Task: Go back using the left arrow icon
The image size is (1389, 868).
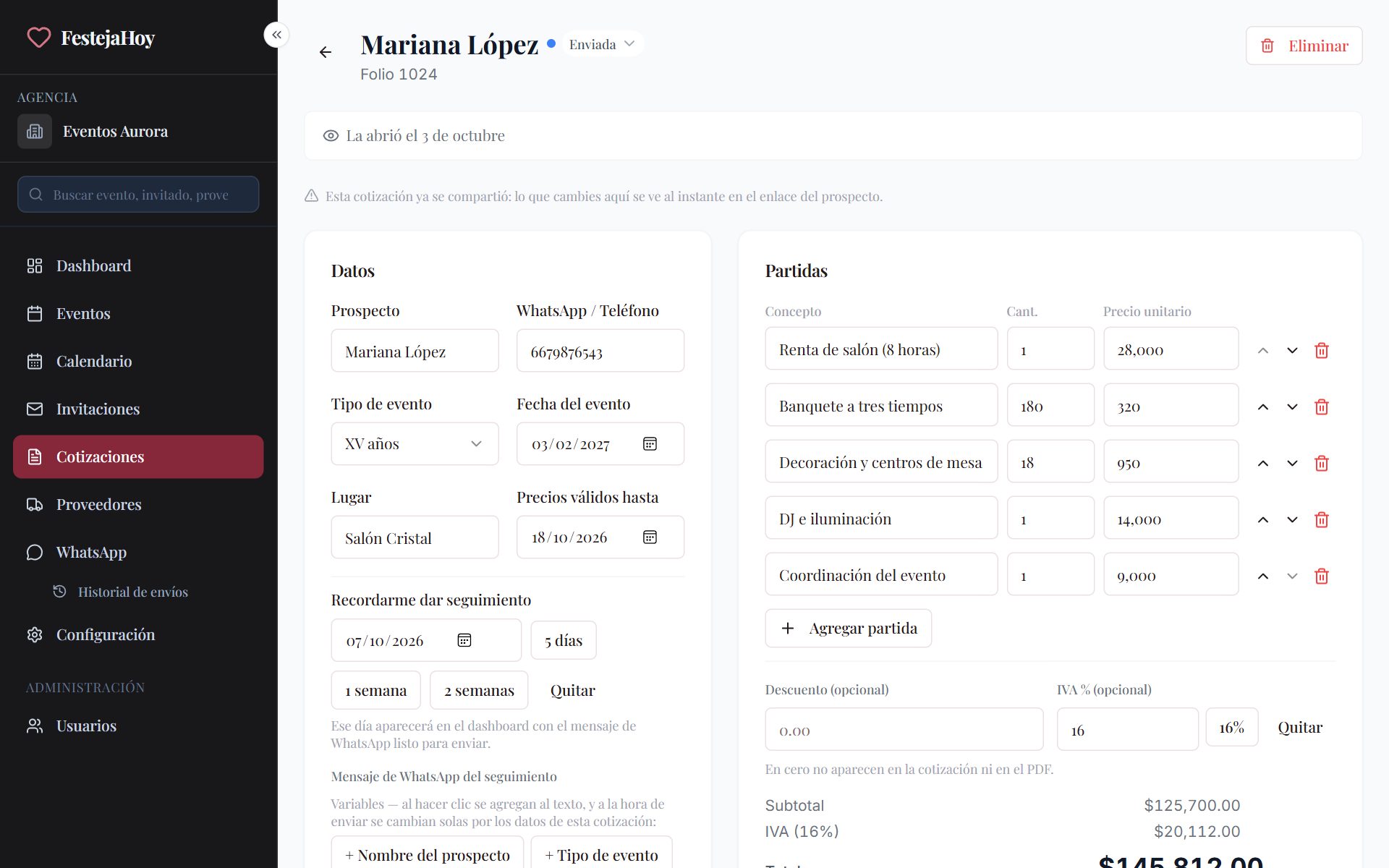Action: point(326,52)
